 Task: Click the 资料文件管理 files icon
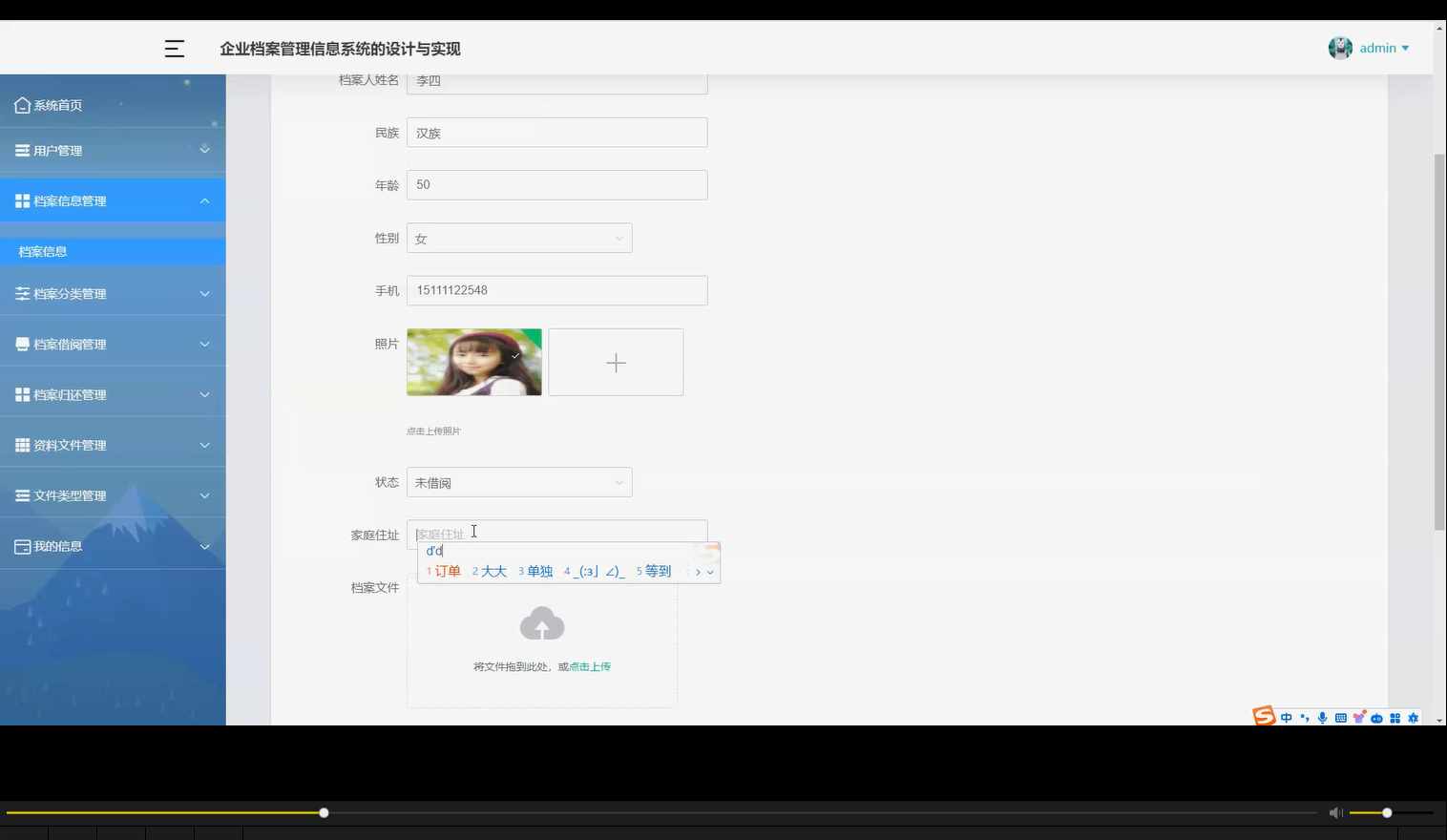21,444
